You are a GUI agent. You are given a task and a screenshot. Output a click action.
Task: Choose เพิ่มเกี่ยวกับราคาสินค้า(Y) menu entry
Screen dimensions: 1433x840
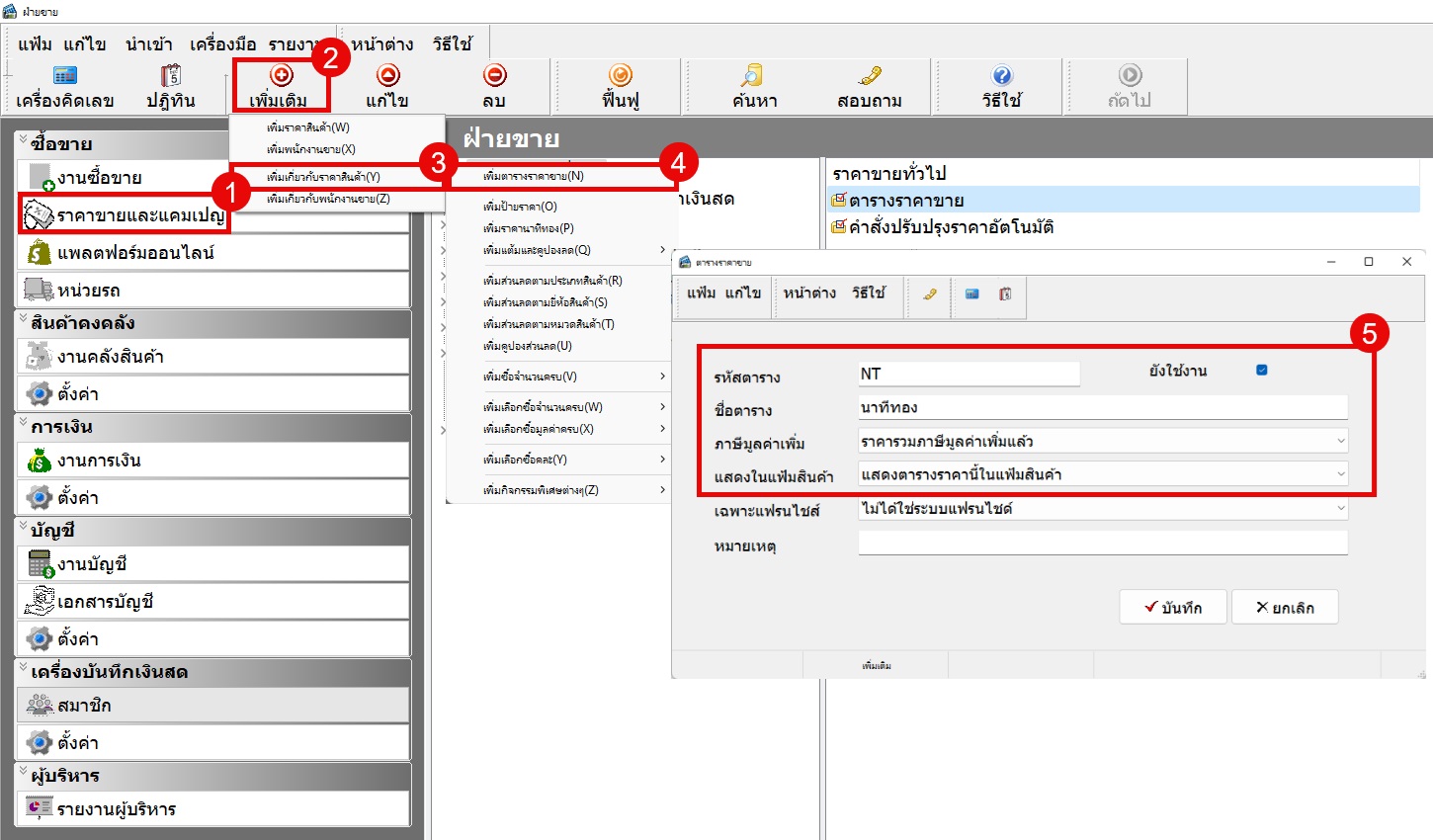coord(323,177)
